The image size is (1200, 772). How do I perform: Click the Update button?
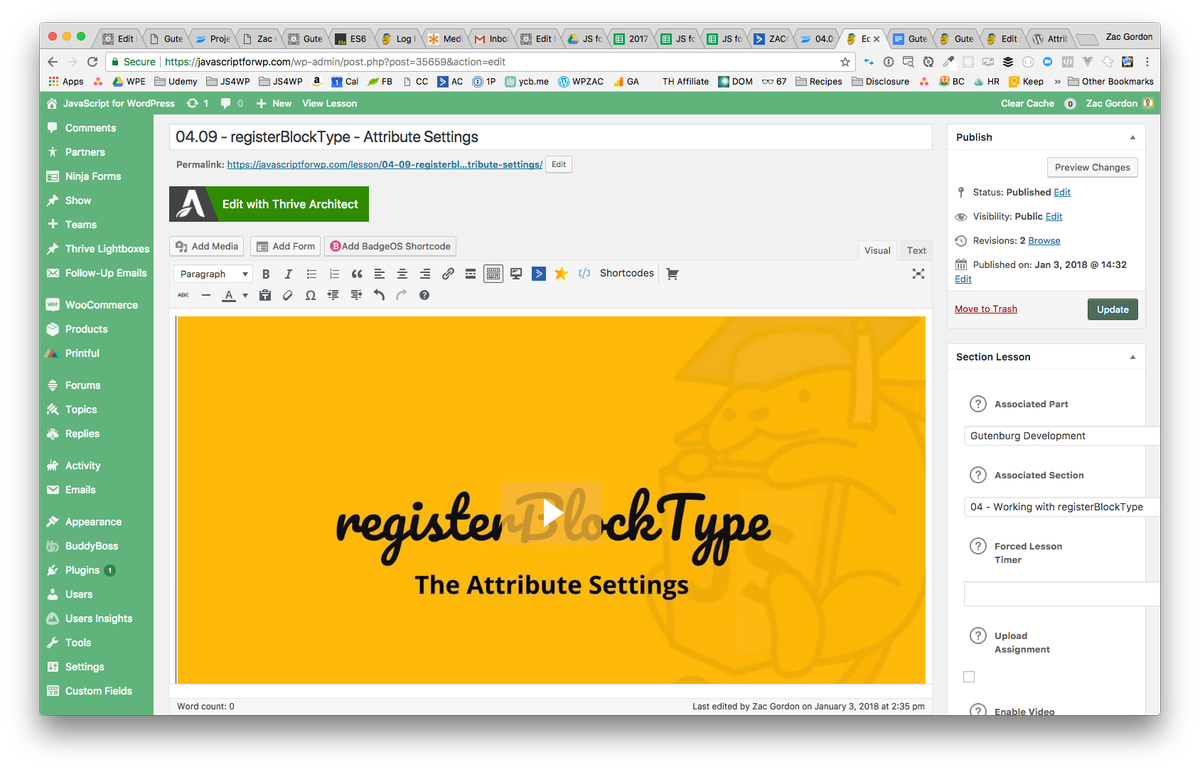tap(1112, 309)
